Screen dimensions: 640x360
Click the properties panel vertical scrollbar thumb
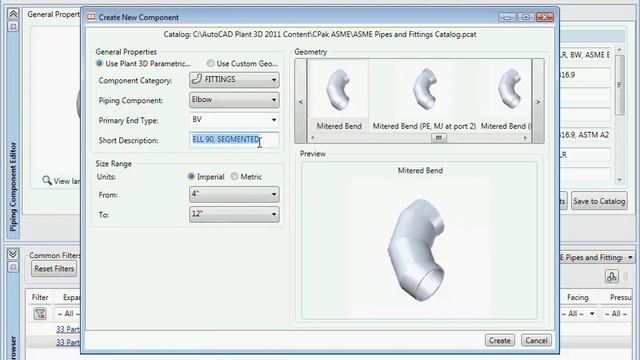[x=620, y=84]
